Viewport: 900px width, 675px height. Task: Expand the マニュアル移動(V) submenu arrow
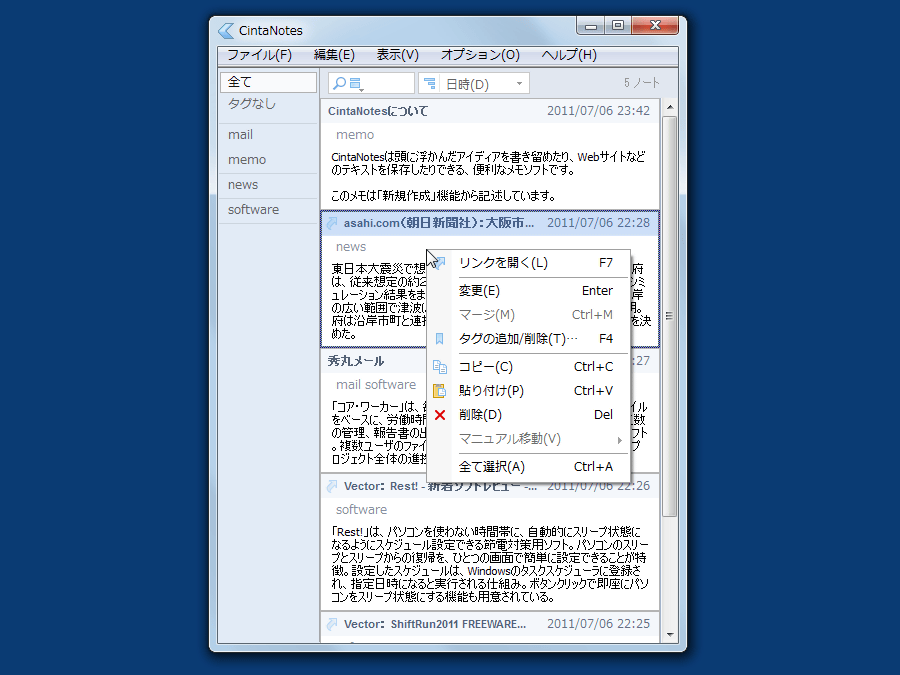click(619, 440)
